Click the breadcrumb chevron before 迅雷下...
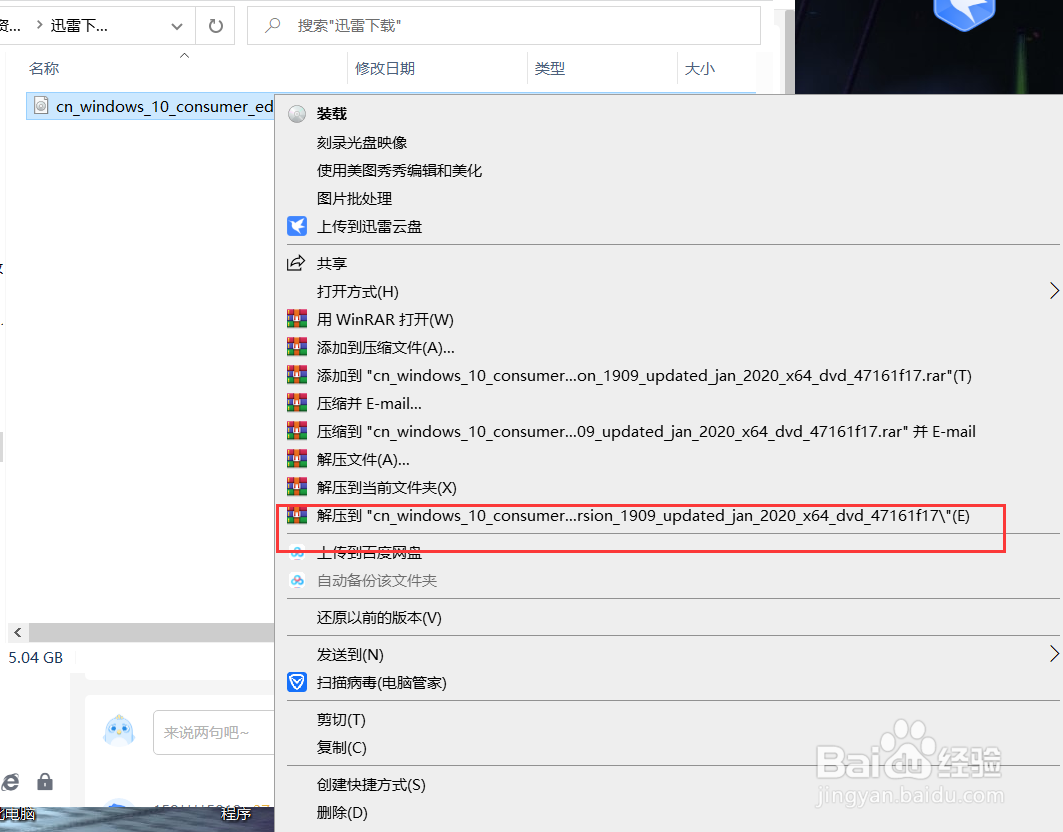The image size is (1063, 832). coord(39,25)
